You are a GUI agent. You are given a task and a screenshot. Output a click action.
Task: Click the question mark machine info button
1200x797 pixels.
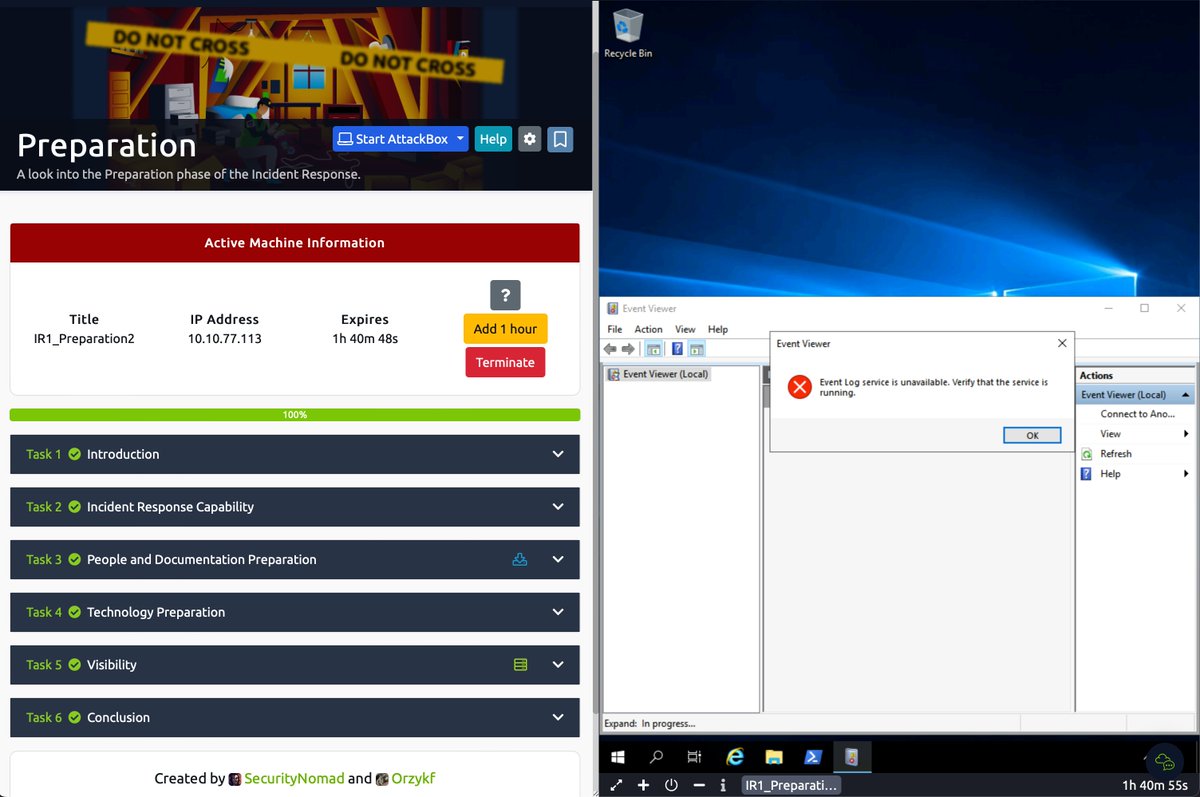[x=505, y=295]
